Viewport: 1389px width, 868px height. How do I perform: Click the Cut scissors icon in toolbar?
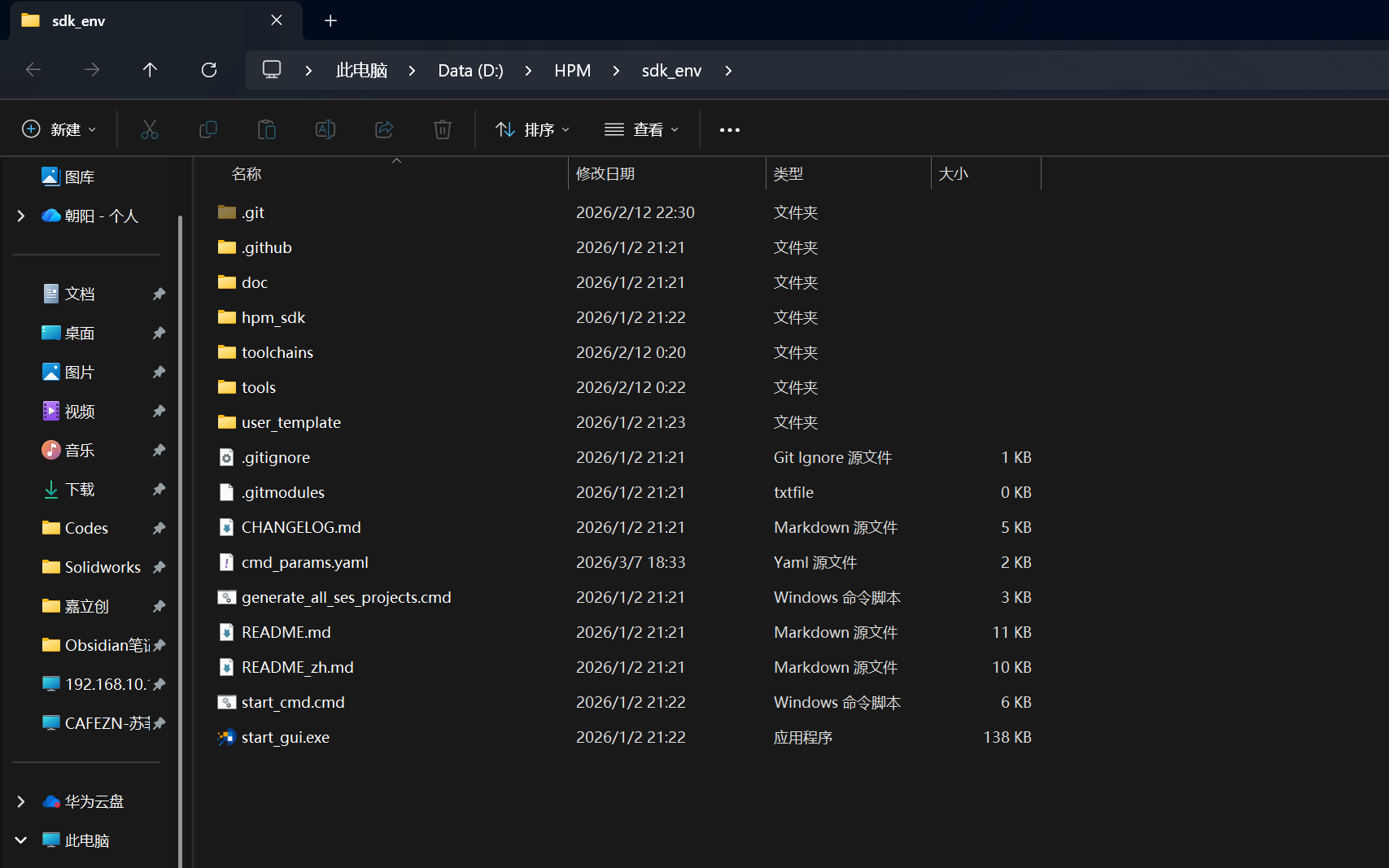[x=150, y=129]
